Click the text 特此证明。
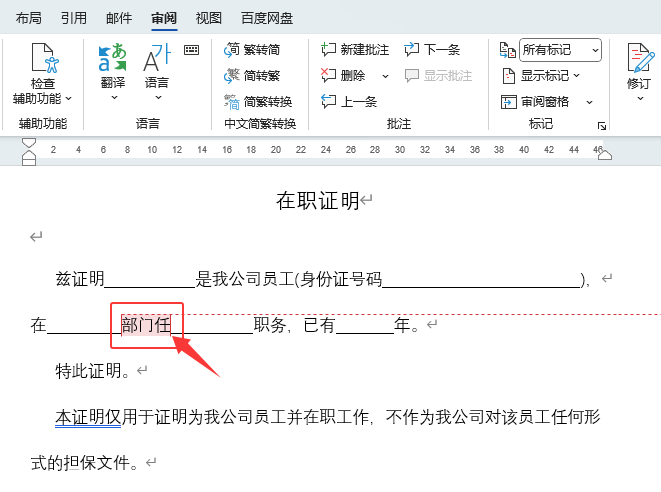661x492 pixels. pos(93,371)
